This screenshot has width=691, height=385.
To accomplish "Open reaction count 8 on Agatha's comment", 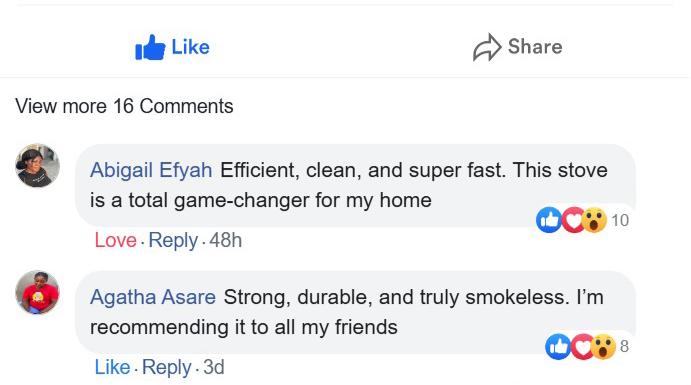I will click(x=624, y=347).
